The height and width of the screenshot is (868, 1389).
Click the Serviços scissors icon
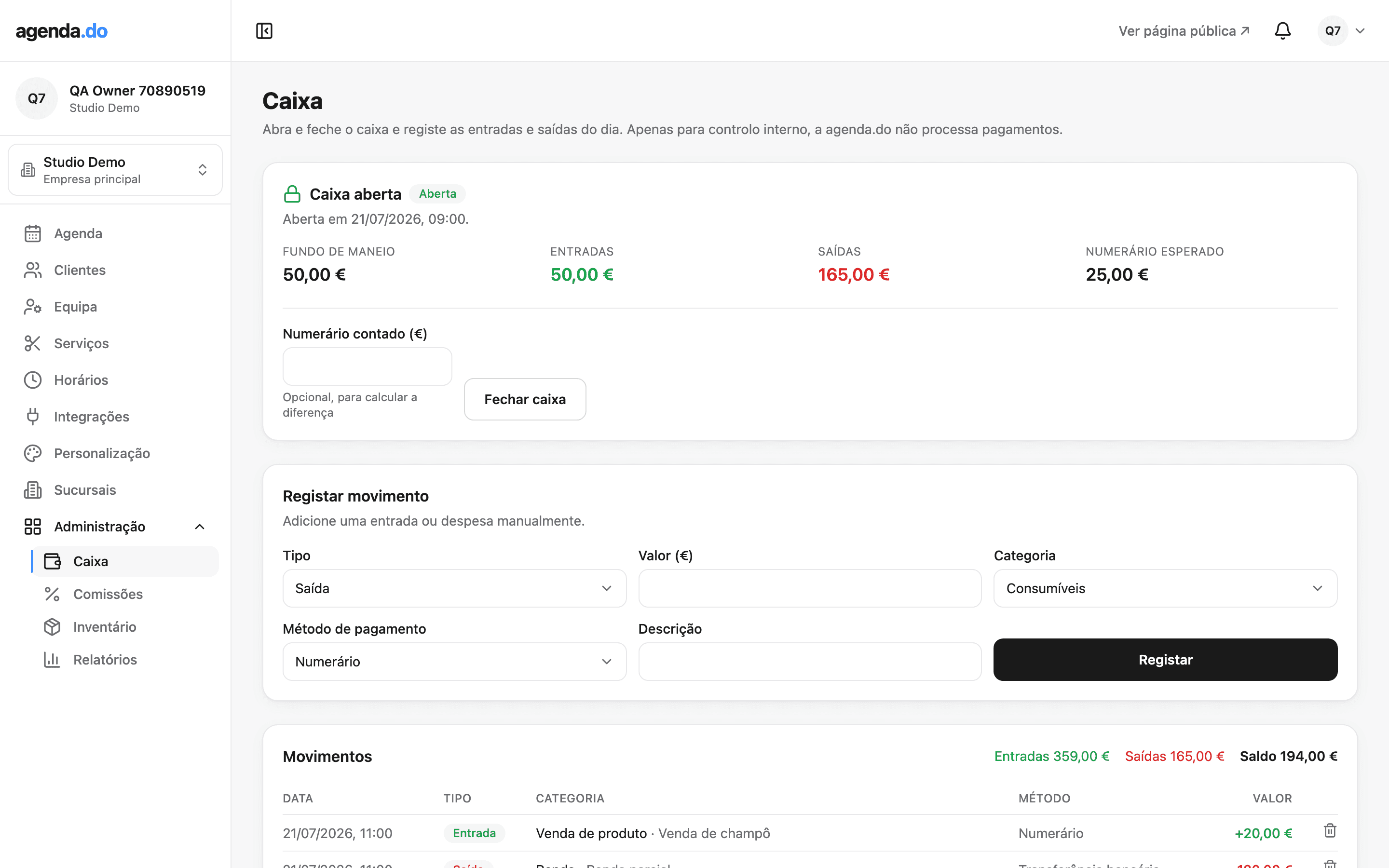pyautogui.click(x=33, y=343)
